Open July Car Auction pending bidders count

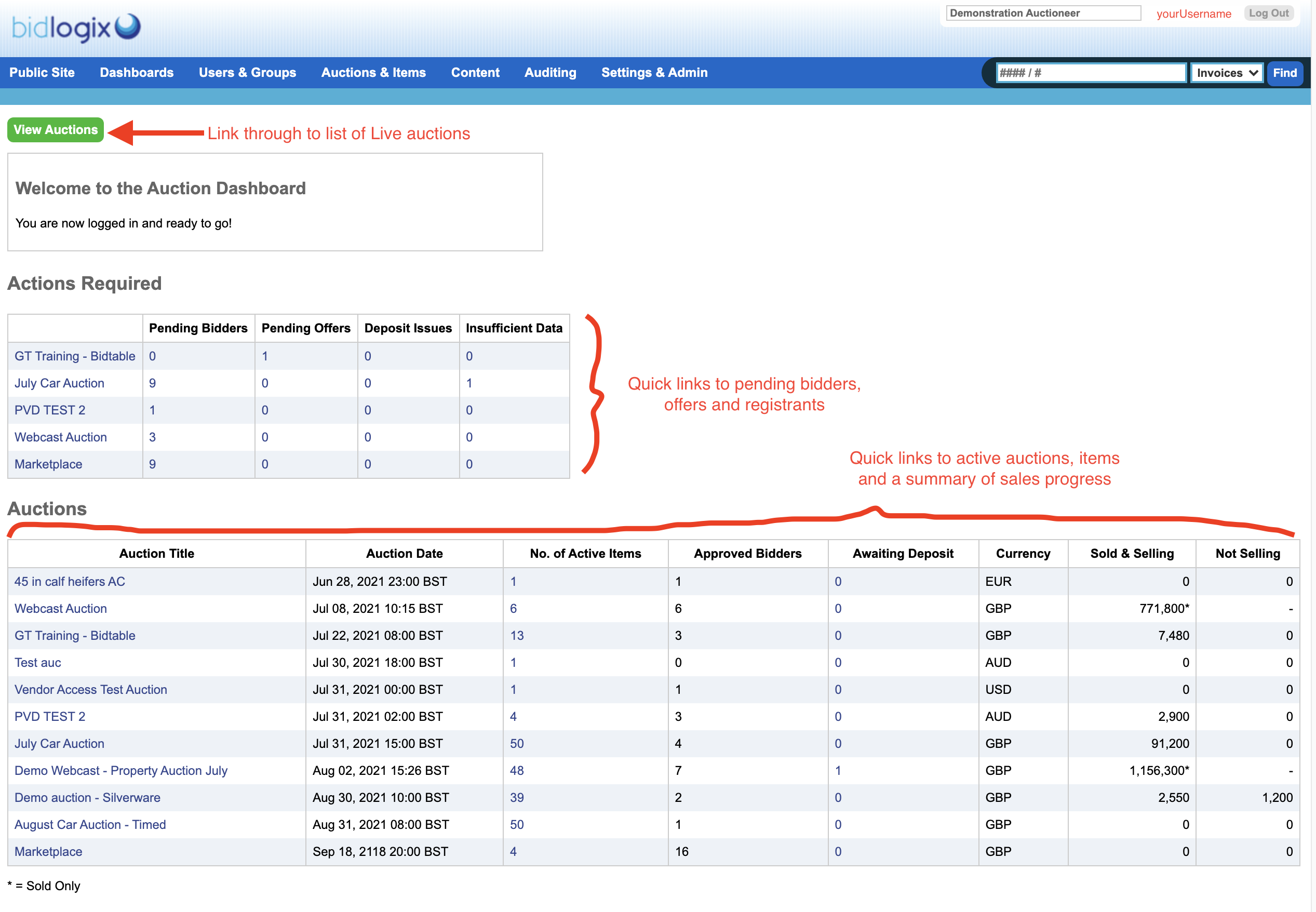[x=153, y=383]
